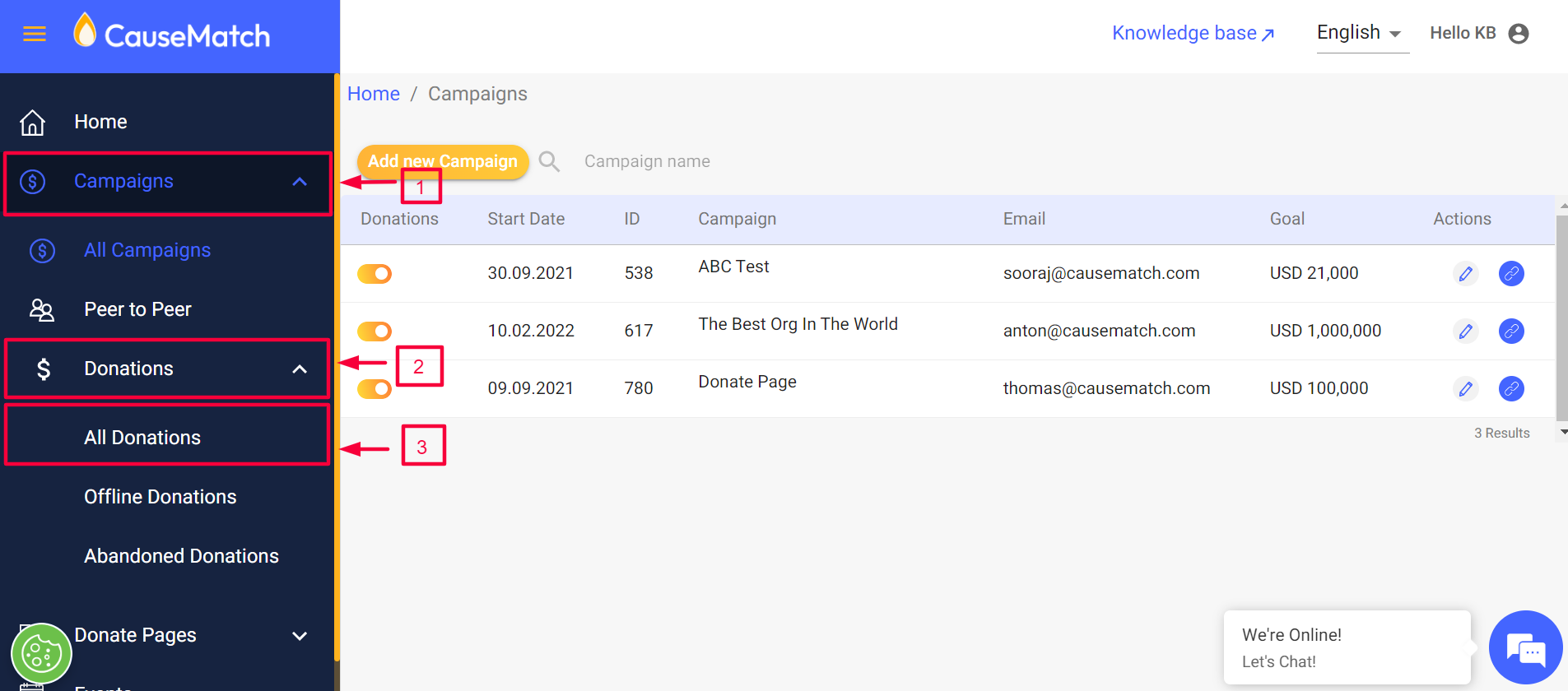Edit The Best Org In The World campaign
1568x691 pixels.
tap(1466, 331)
